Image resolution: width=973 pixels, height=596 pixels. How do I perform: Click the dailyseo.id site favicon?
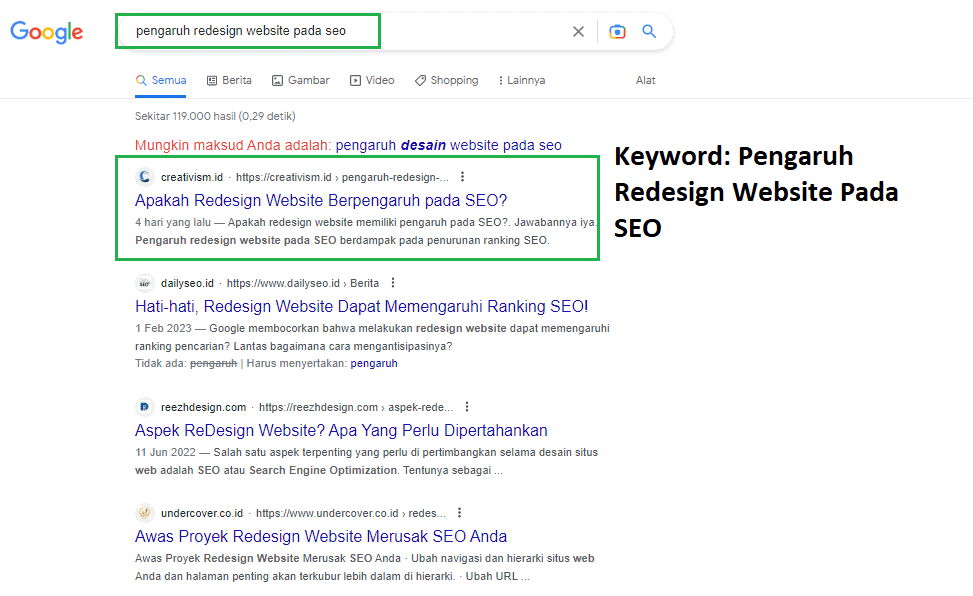coord(143,282)
